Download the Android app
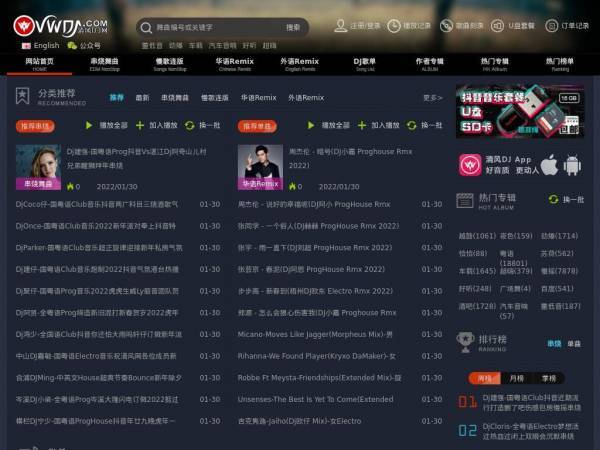 [x=572, y=165]
